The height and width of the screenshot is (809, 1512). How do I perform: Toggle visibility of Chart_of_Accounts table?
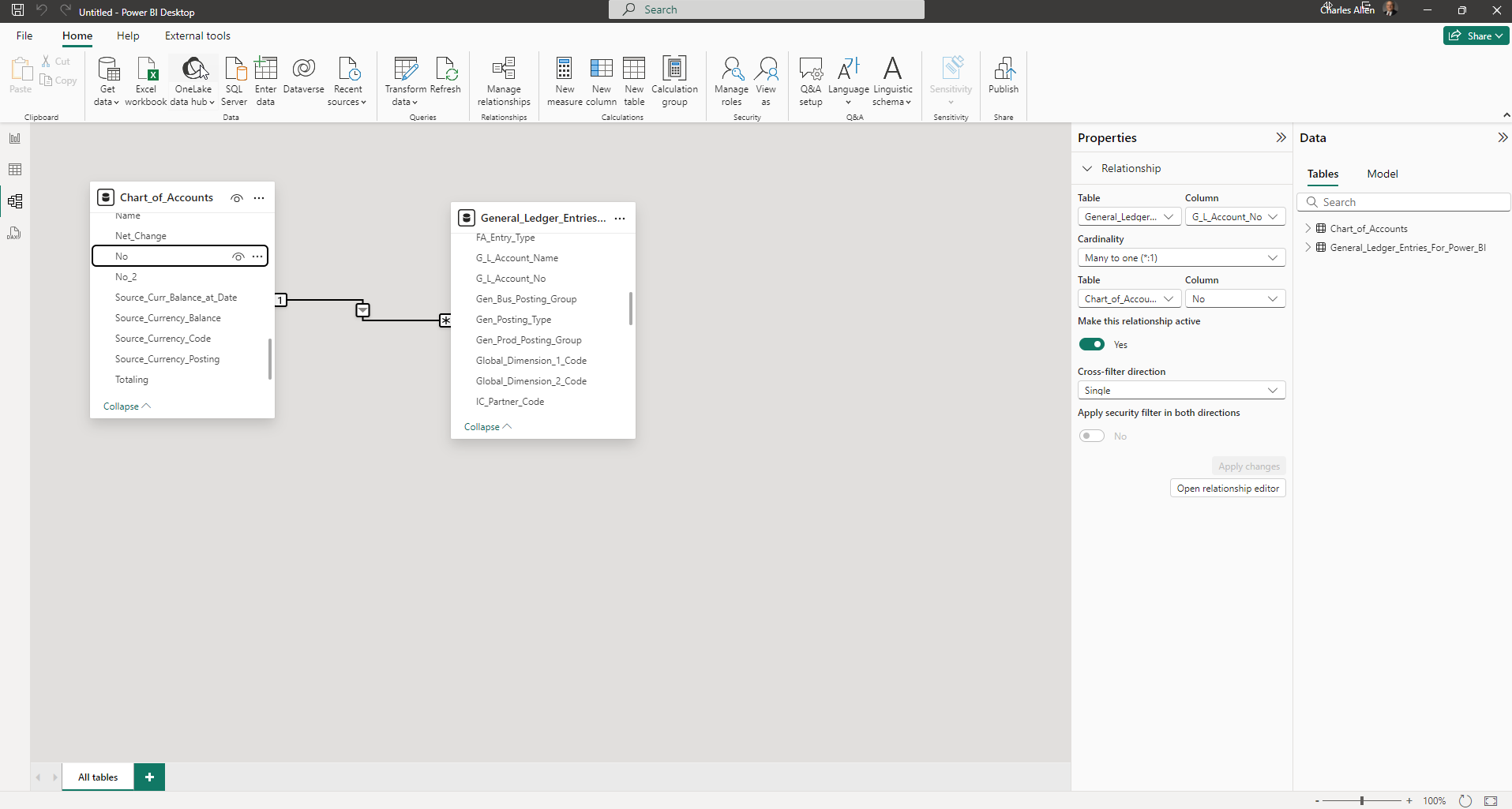[237, 198]
